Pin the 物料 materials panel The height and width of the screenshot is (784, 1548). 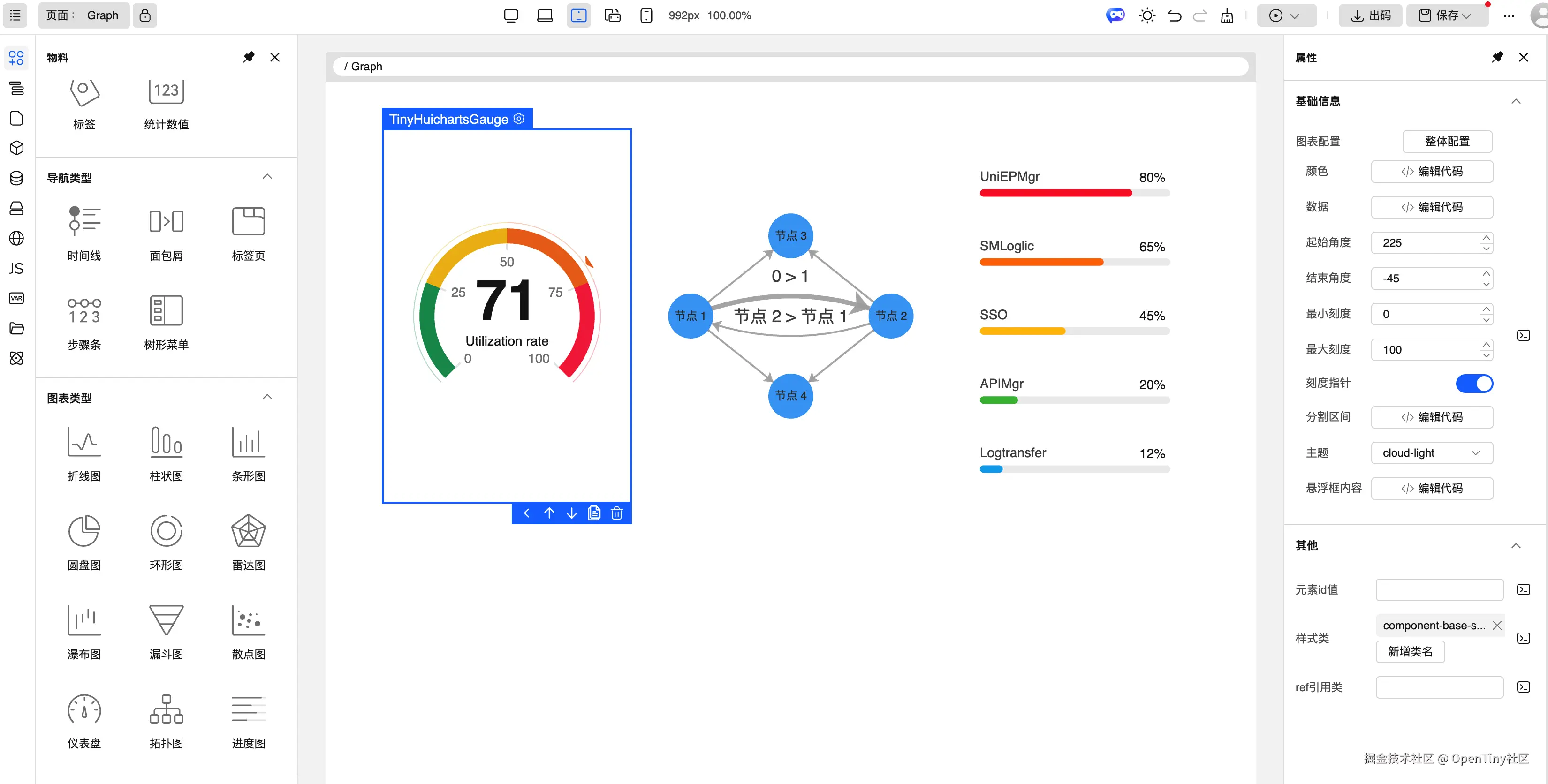pos(248,57)
